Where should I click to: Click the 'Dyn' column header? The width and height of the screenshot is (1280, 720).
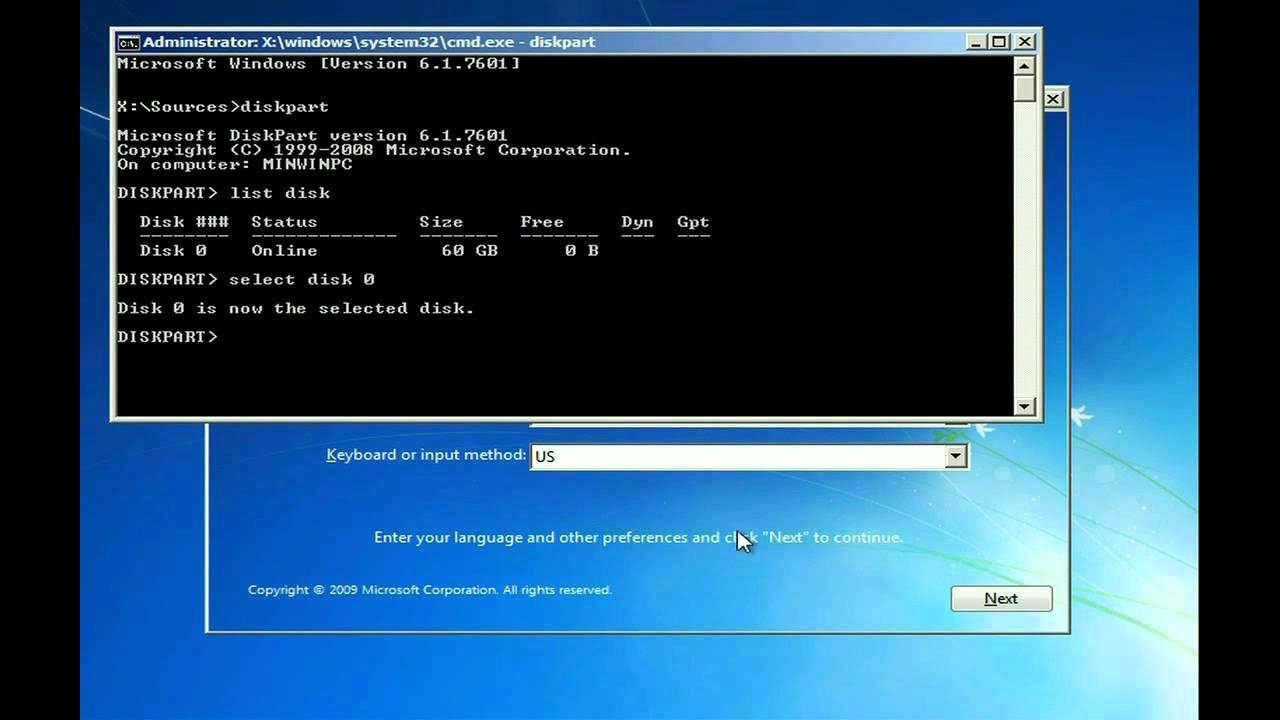coord(637,222)
